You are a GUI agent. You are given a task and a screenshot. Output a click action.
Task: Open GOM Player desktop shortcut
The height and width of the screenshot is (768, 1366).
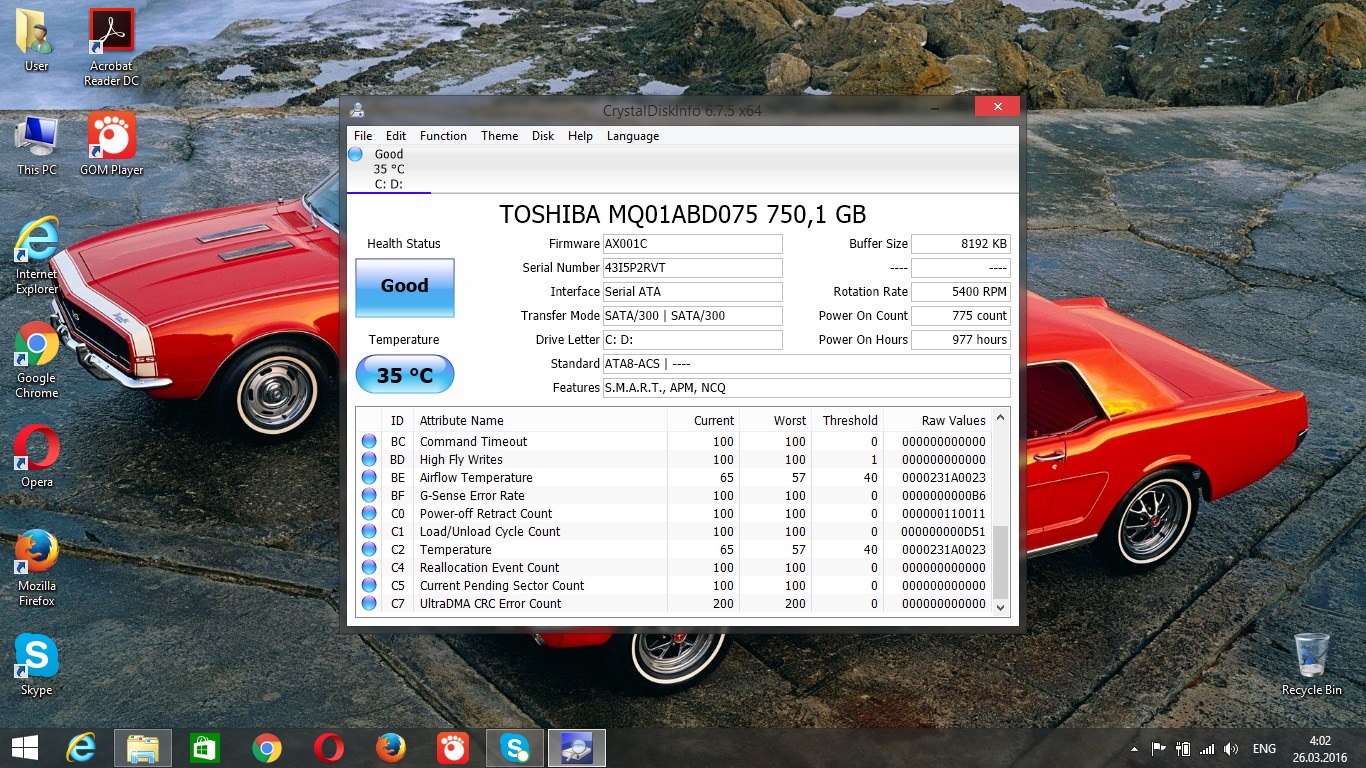tap(111, 144)
